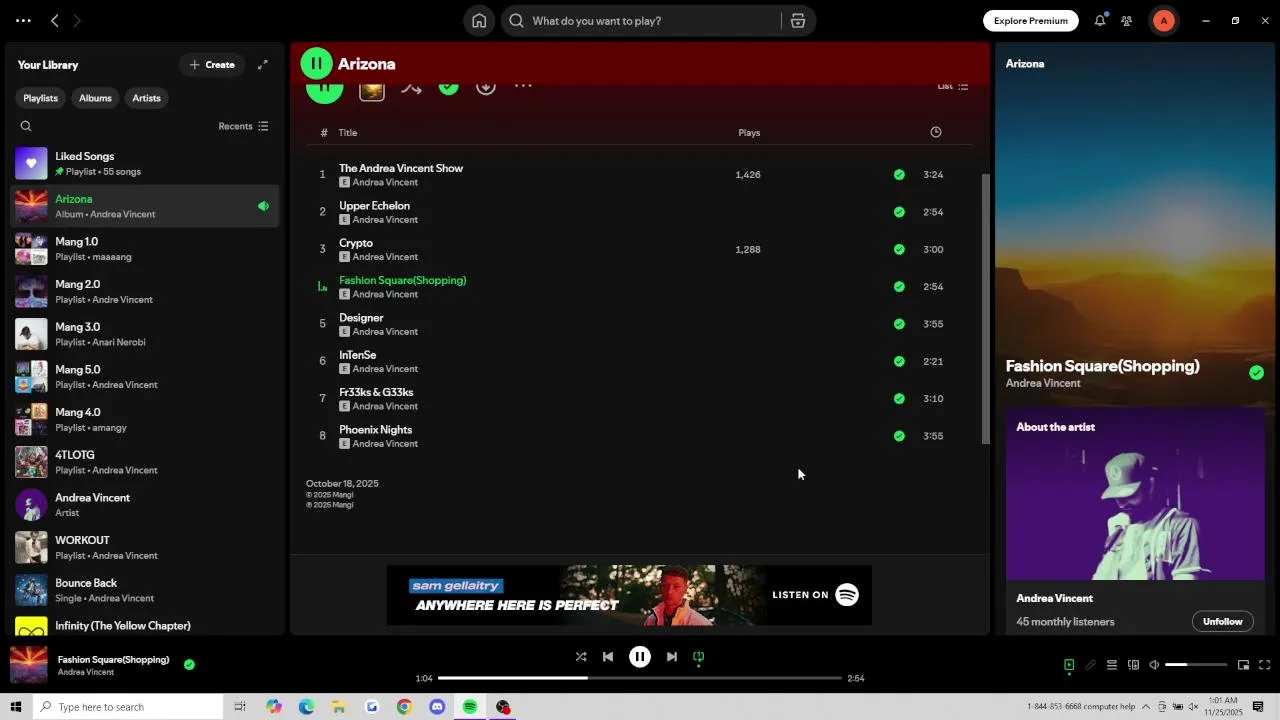Unfollow Andrea Vincent

tap(1222, 621)
